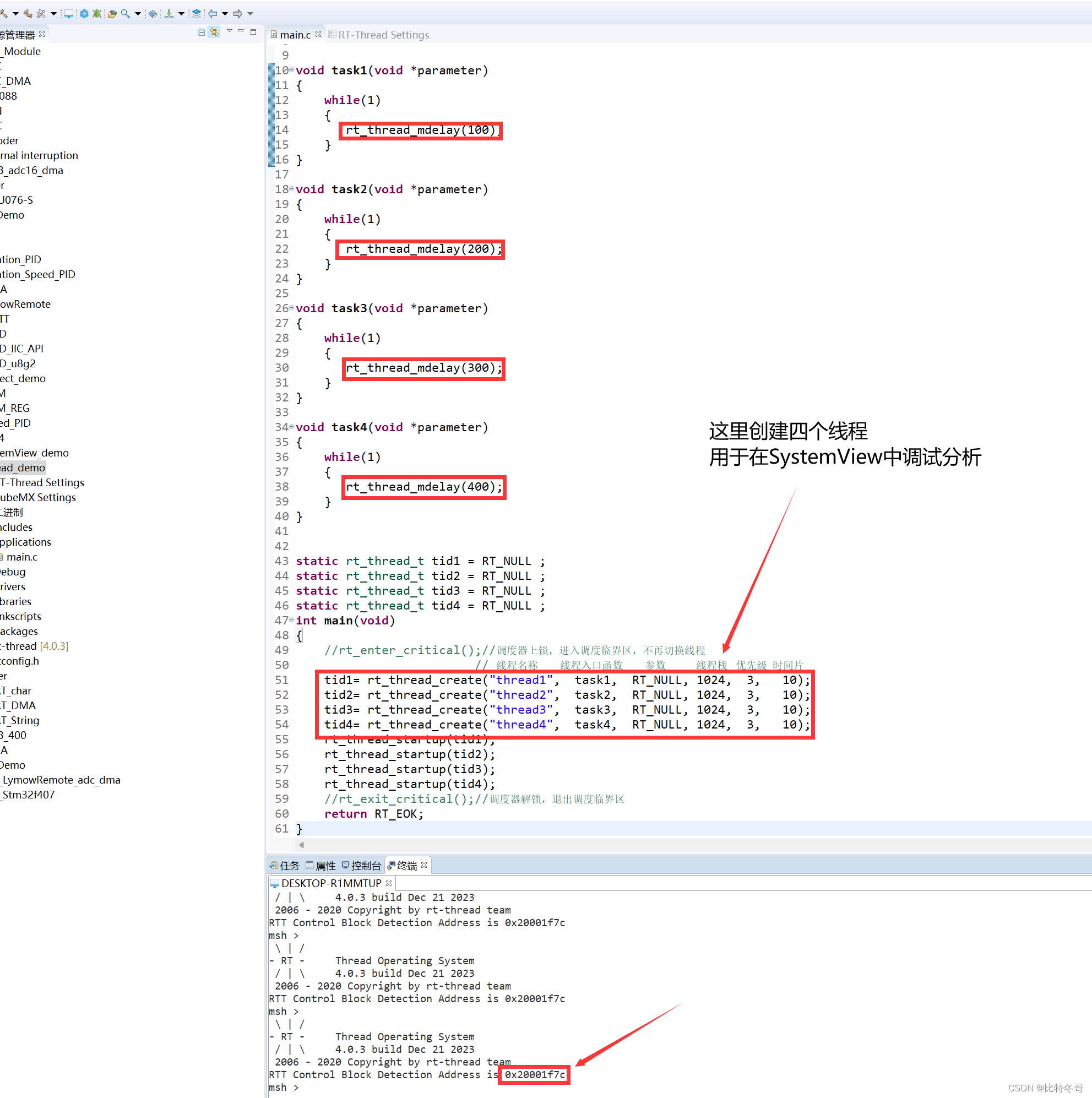Collapse the task2 function fold marker

pyautogui.click(x=292, y=189)
